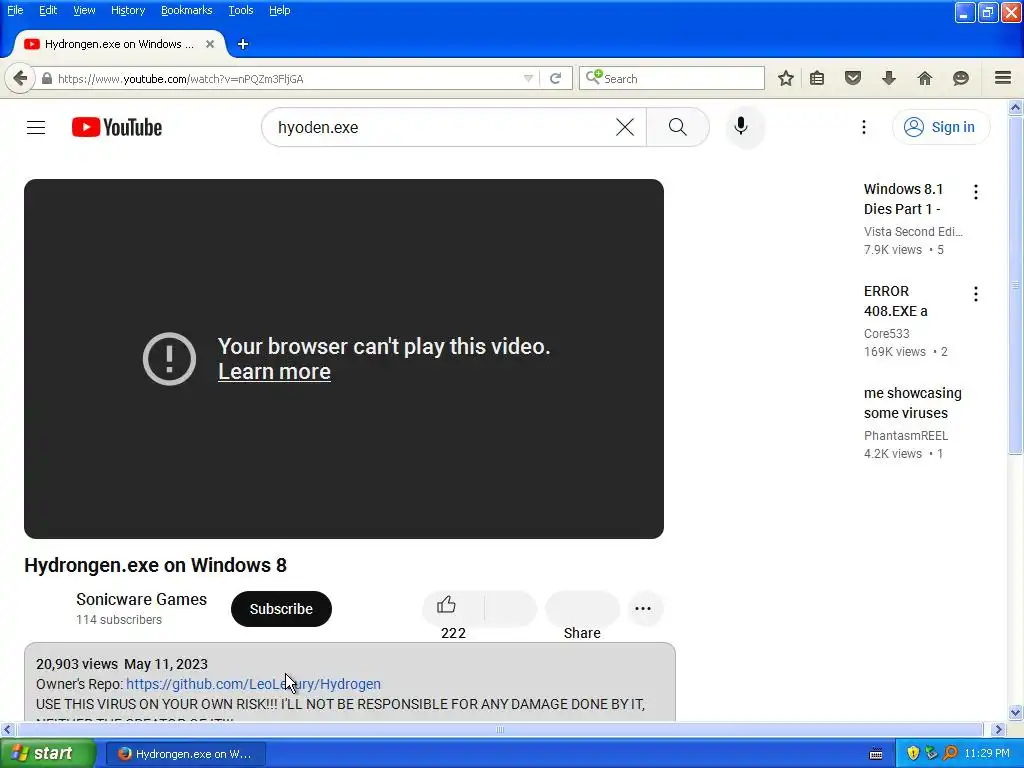The image size is (1024, 768).
Task: Click the Share button
Action: point(582,611)
